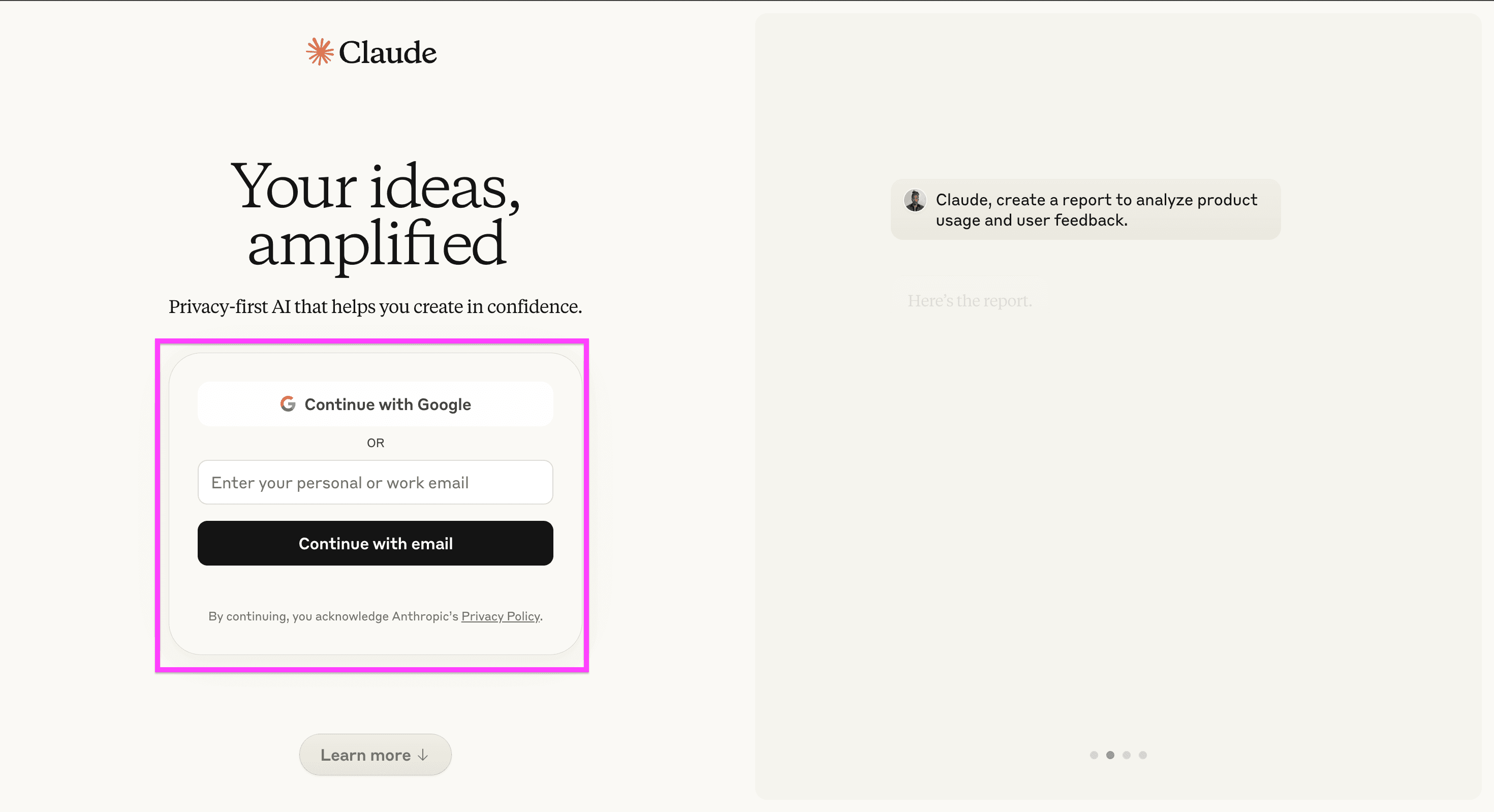Open Anthropic's Privacy Policy link
This screenshot has height=812, width=1494.
(500, 616)
